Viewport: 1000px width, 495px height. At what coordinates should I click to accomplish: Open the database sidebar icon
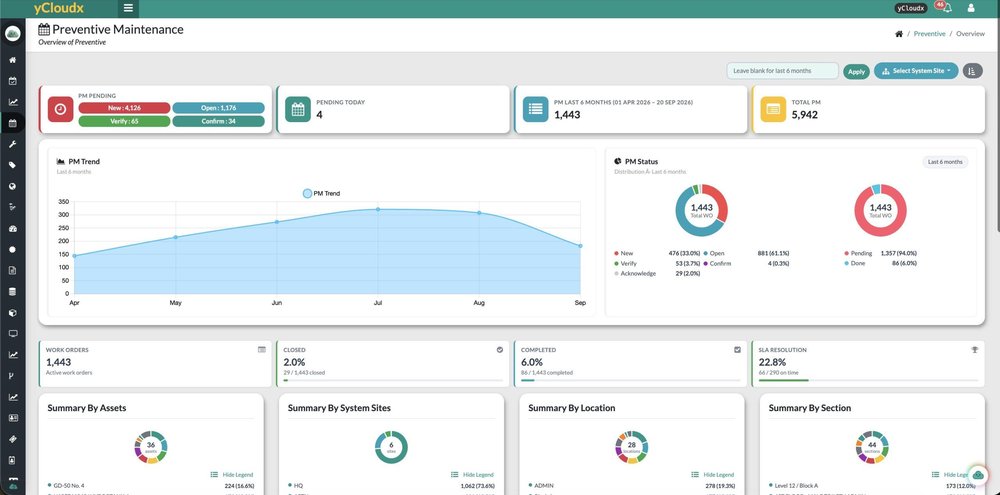point(12,292)
